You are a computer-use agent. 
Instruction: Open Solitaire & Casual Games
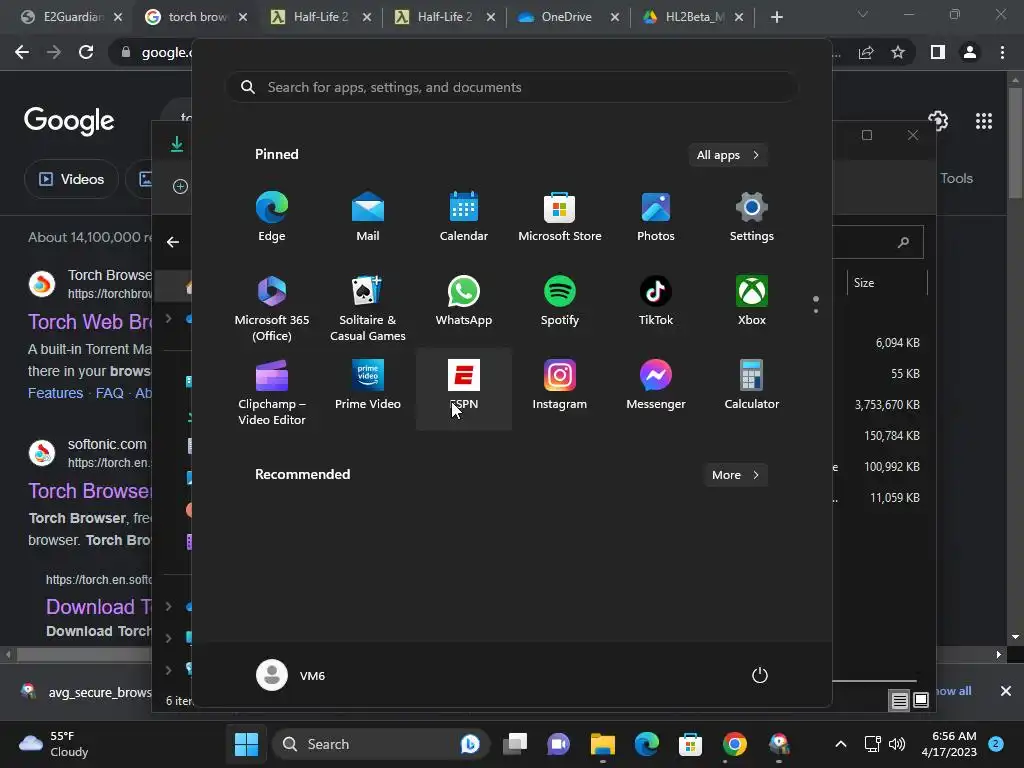click(x=368, y=308)
